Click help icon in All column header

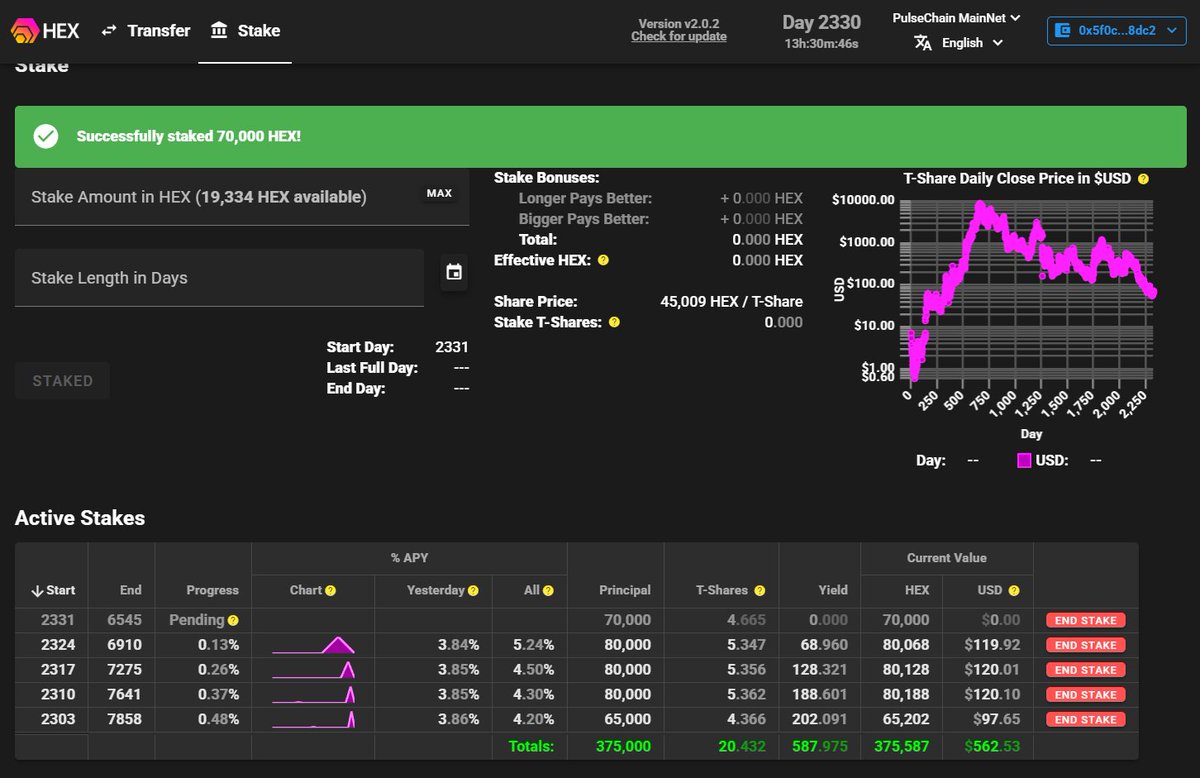(548, 590)
